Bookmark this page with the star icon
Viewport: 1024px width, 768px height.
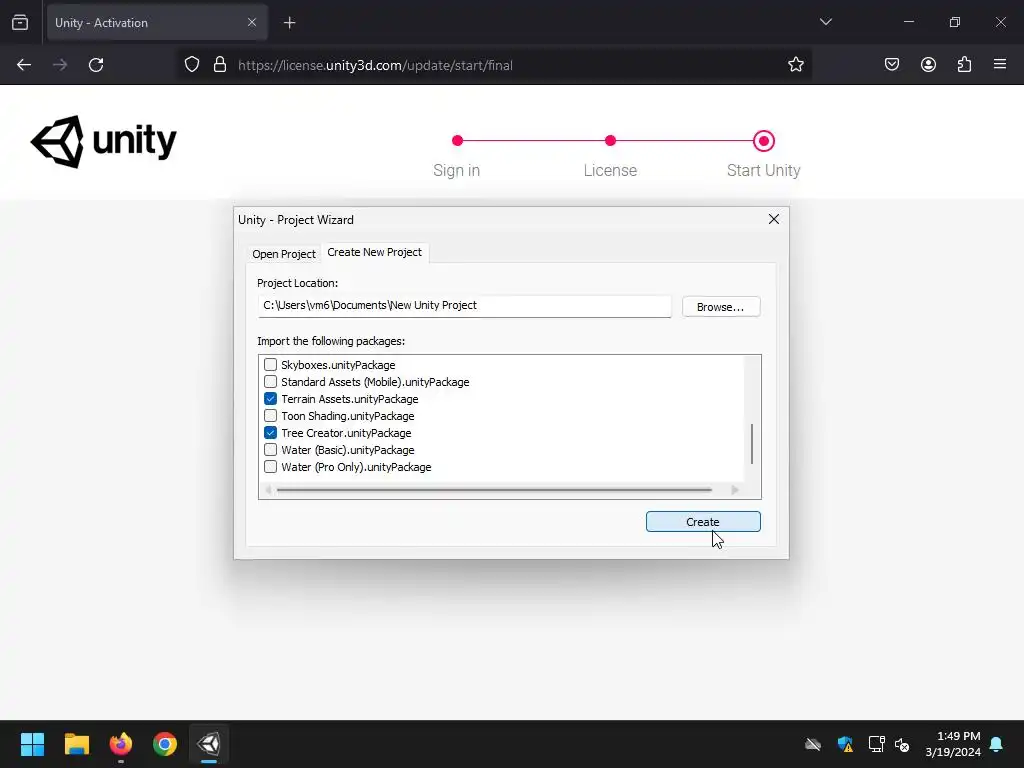click(795, 65)
